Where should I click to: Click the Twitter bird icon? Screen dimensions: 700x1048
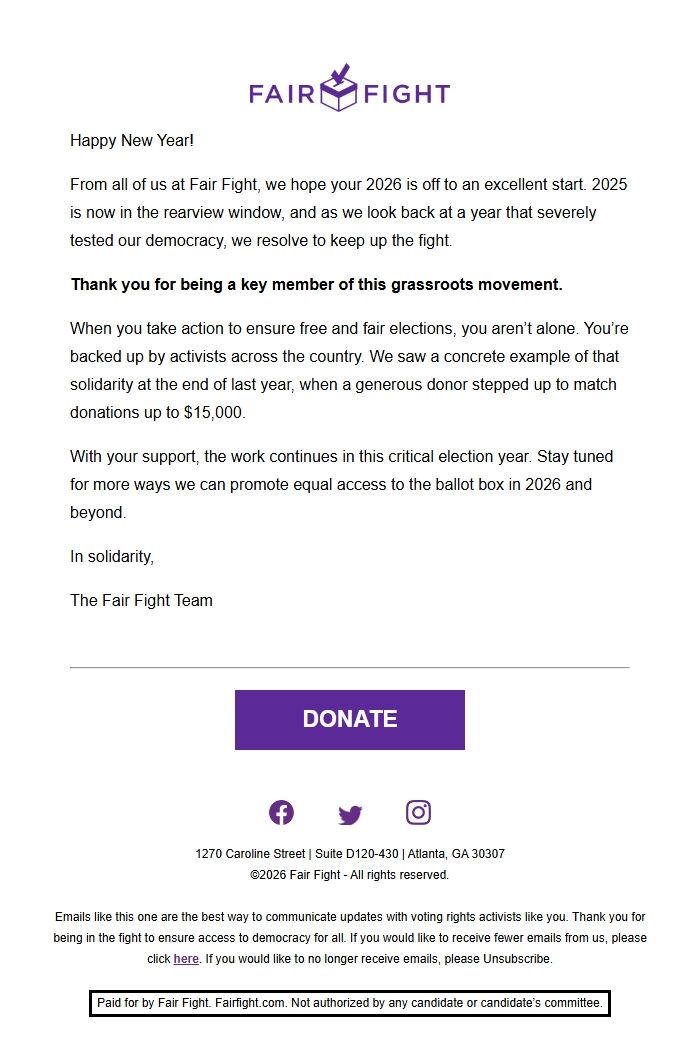(350, 812)
